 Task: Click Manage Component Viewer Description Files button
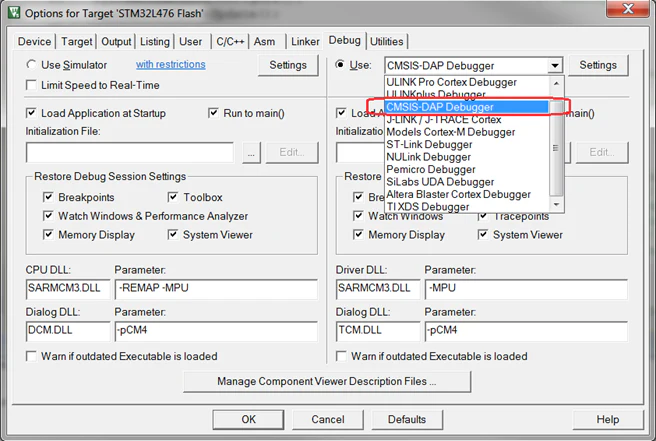tap(327, 382)
